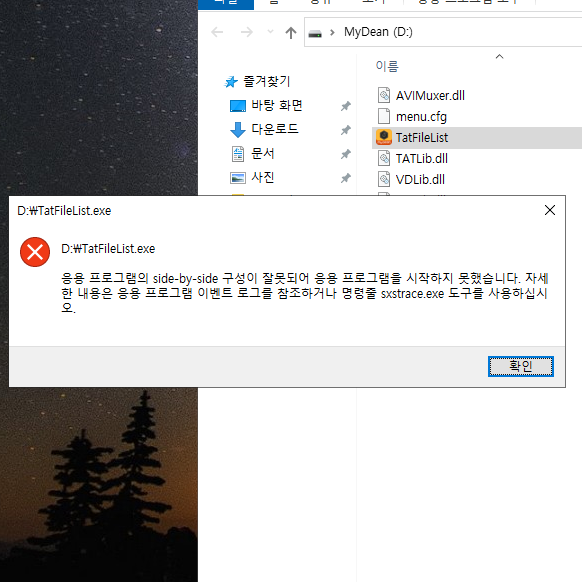Viewport: 582px width, 582px height.
Task: Click the AVIMuxer.dll file icon
Action: click(x=384, y=95)
